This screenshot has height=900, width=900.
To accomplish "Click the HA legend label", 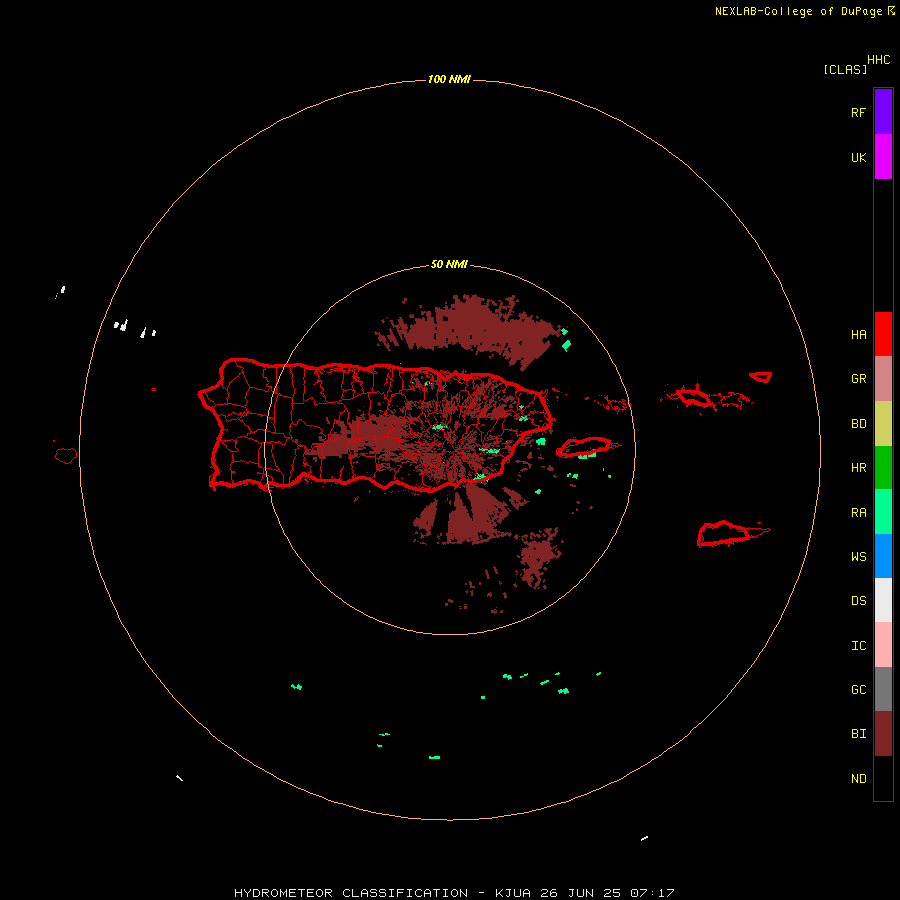I will point(858,335).
